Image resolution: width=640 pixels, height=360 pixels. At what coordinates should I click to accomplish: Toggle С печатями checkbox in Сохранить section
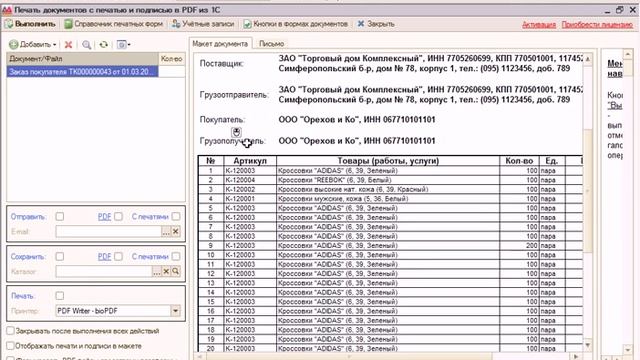pos(176,256)
